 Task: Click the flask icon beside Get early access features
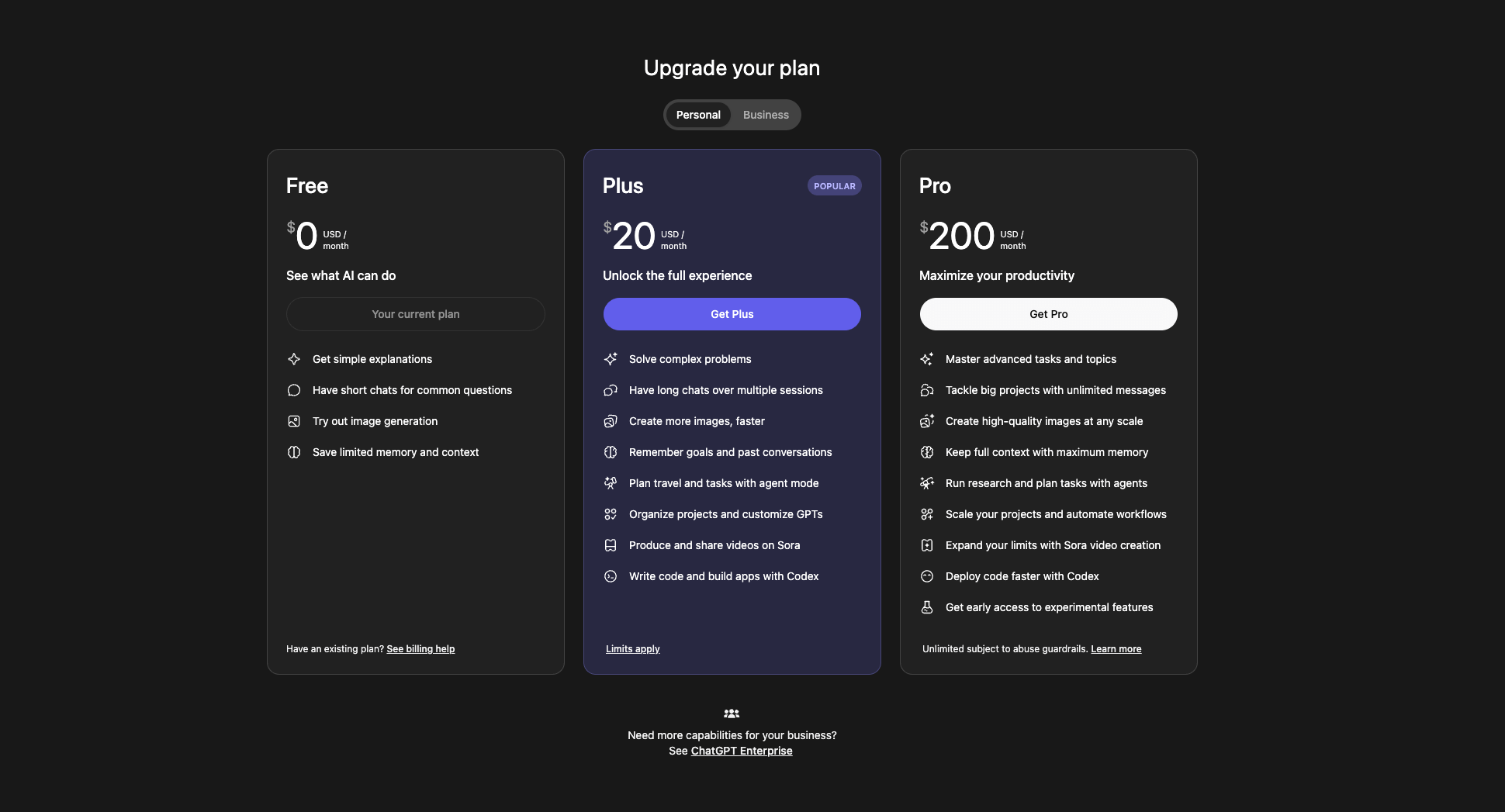(927, 607)
